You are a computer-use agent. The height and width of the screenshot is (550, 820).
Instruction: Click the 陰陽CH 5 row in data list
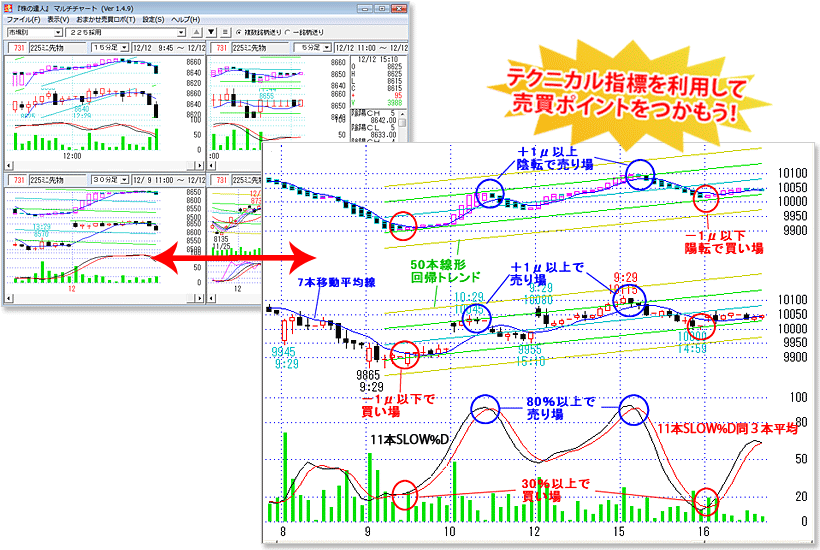coord(374,113)
